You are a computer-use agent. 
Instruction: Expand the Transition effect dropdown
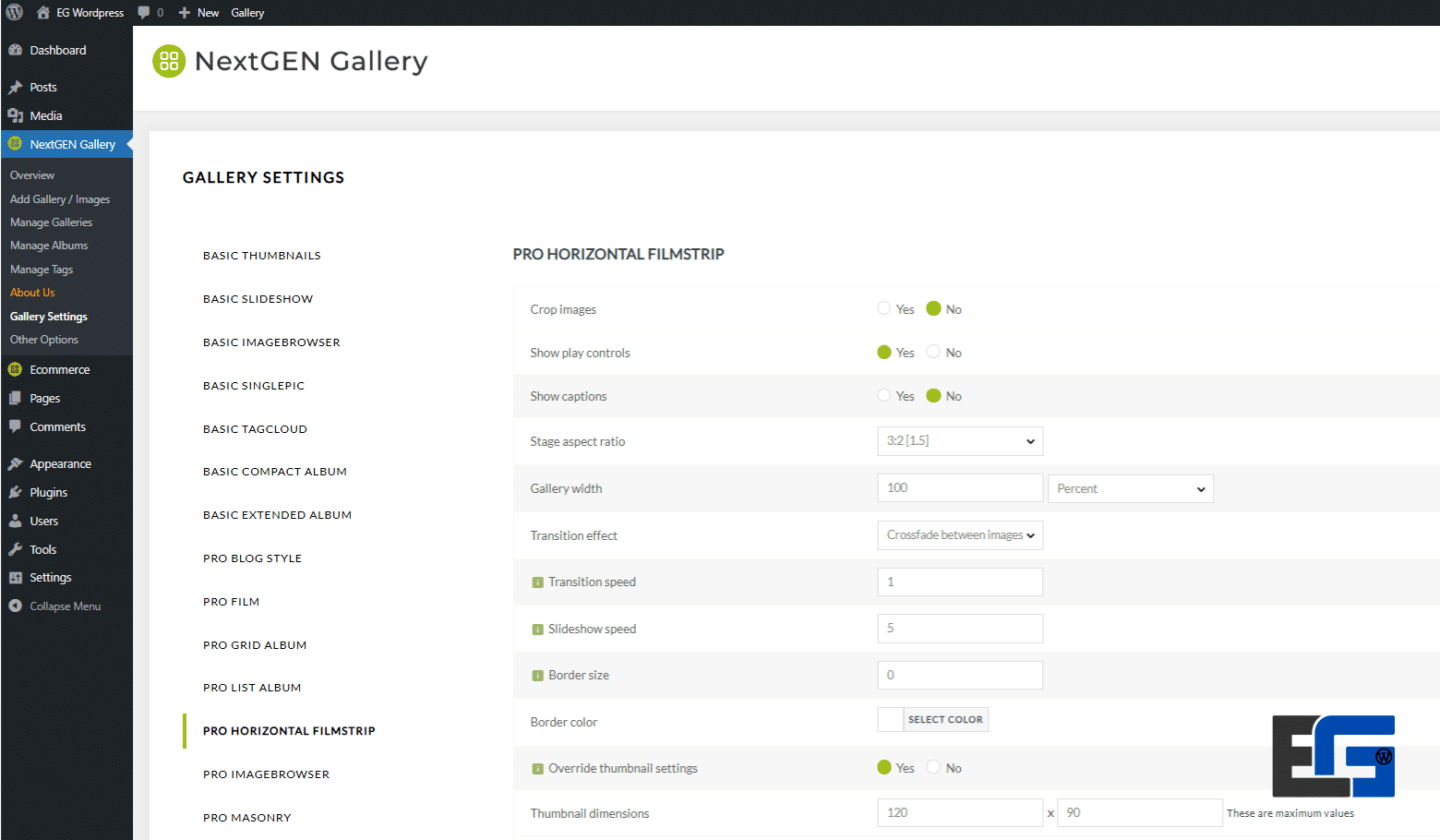pos(959,535)
